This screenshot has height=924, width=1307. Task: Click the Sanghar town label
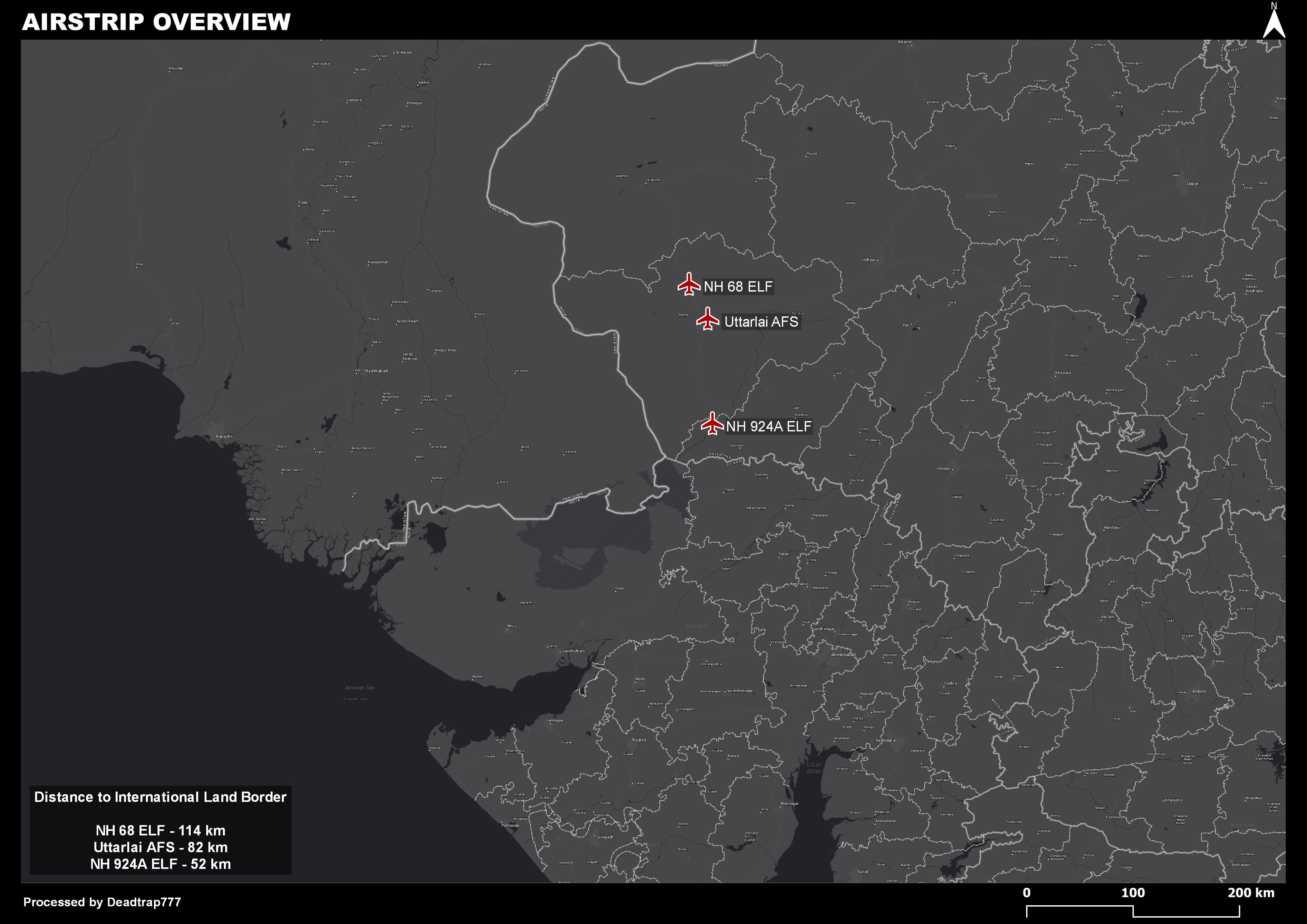[x=436, y=291]
